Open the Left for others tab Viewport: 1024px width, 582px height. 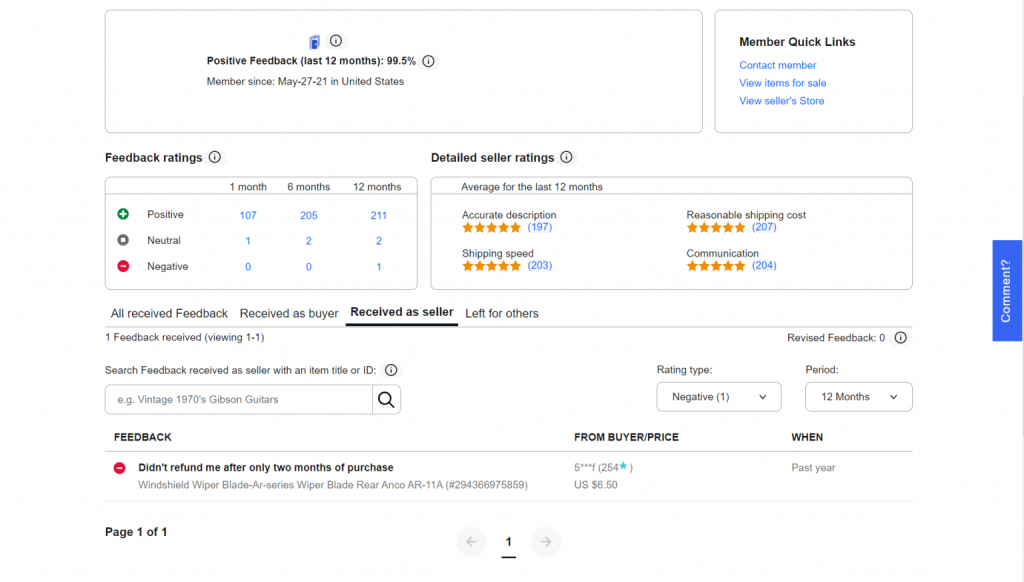(502, 313)
